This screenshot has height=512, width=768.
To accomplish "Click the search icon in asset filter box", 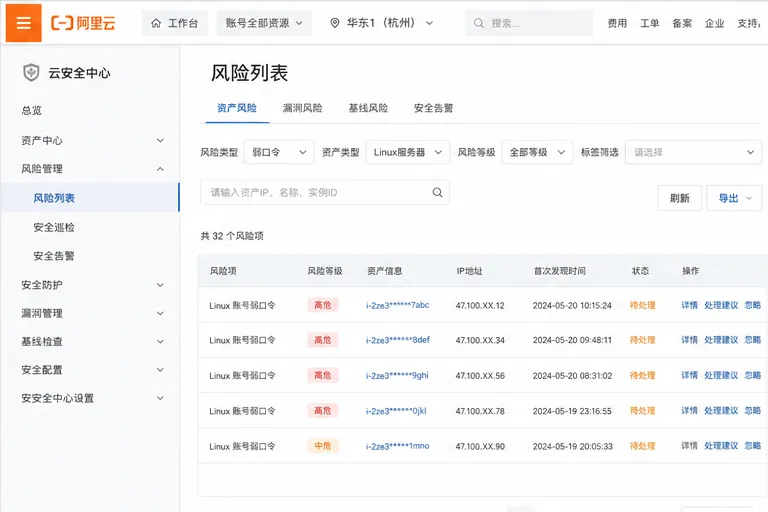I will (x=437, y=193).
